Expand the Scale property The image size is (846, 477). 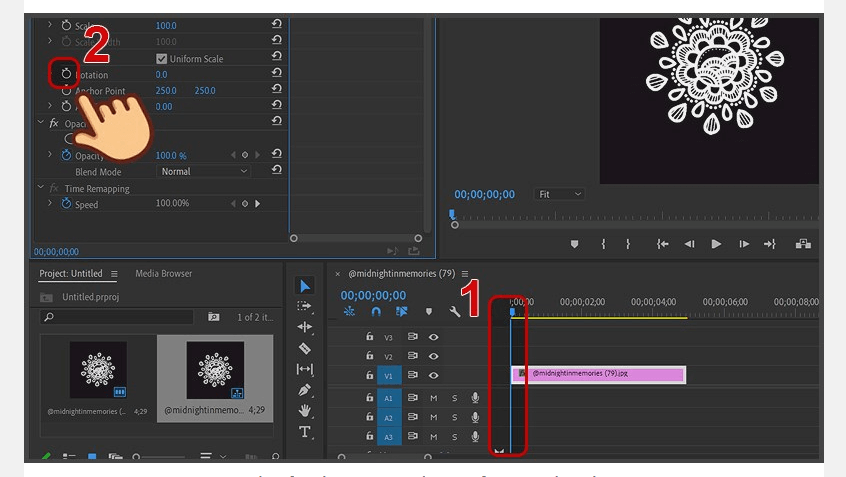(x=50, y=24)
